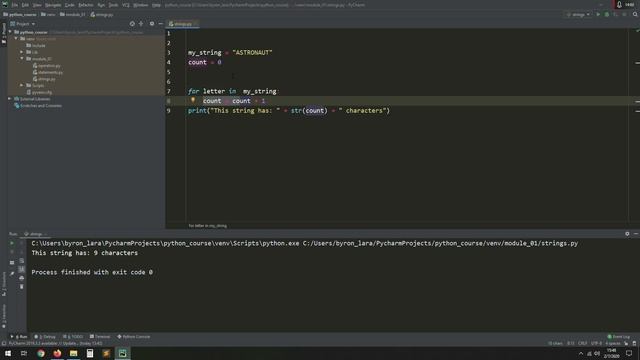Open the Window menu
This screenshot has width=640, height=360.
(141, 5)
